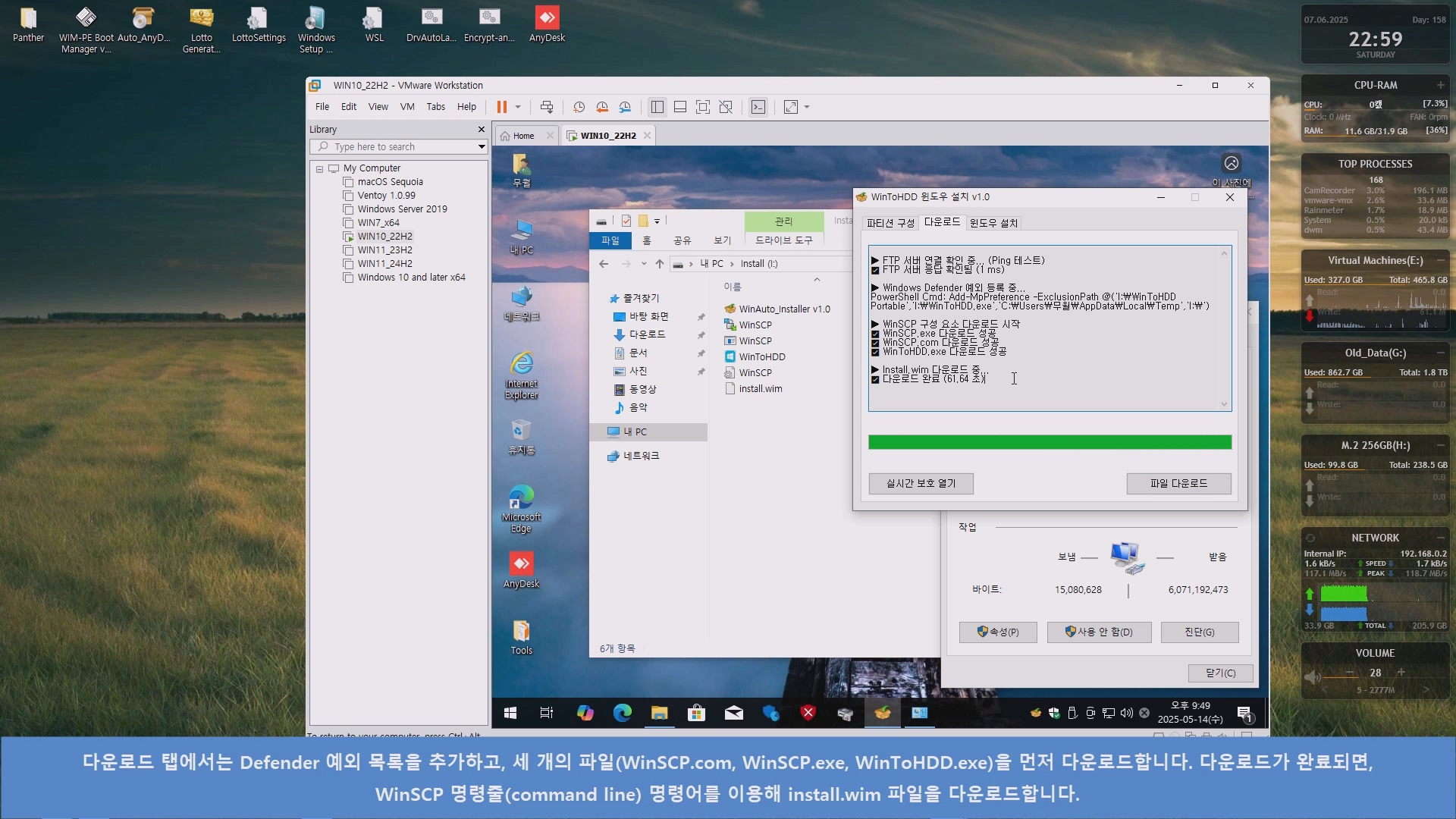Select WIN11_24H2 in the library
The height and width of the screenshot is (819, 1456).
[x=384, y=264]
